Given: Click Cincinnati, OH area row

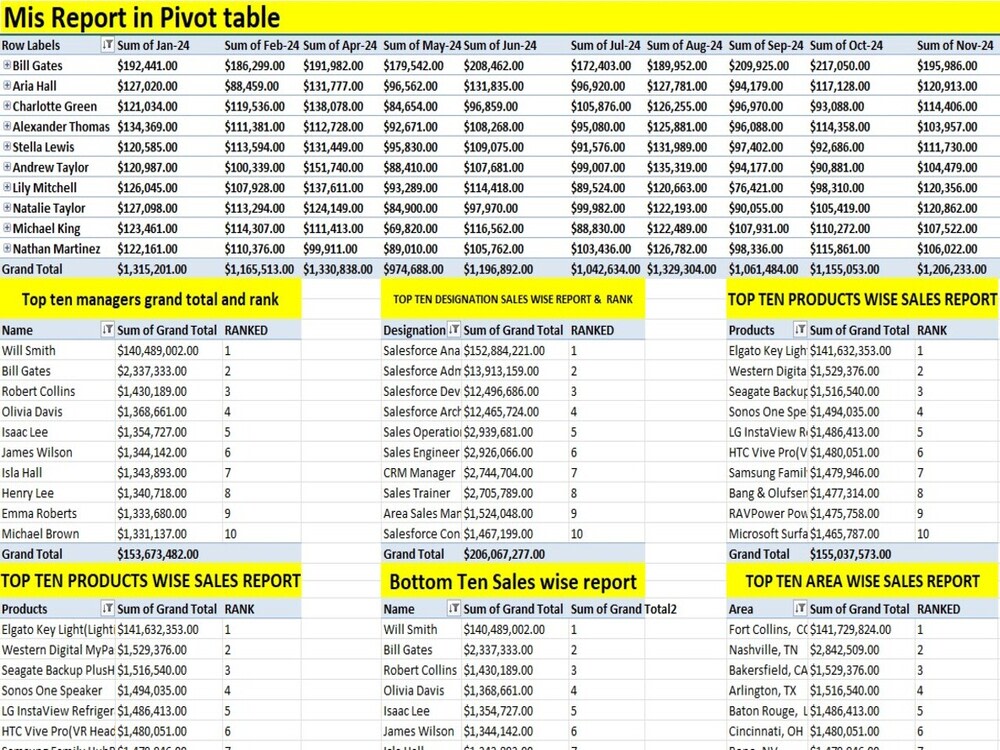Looking at the screenshot, I should (765, 732).
